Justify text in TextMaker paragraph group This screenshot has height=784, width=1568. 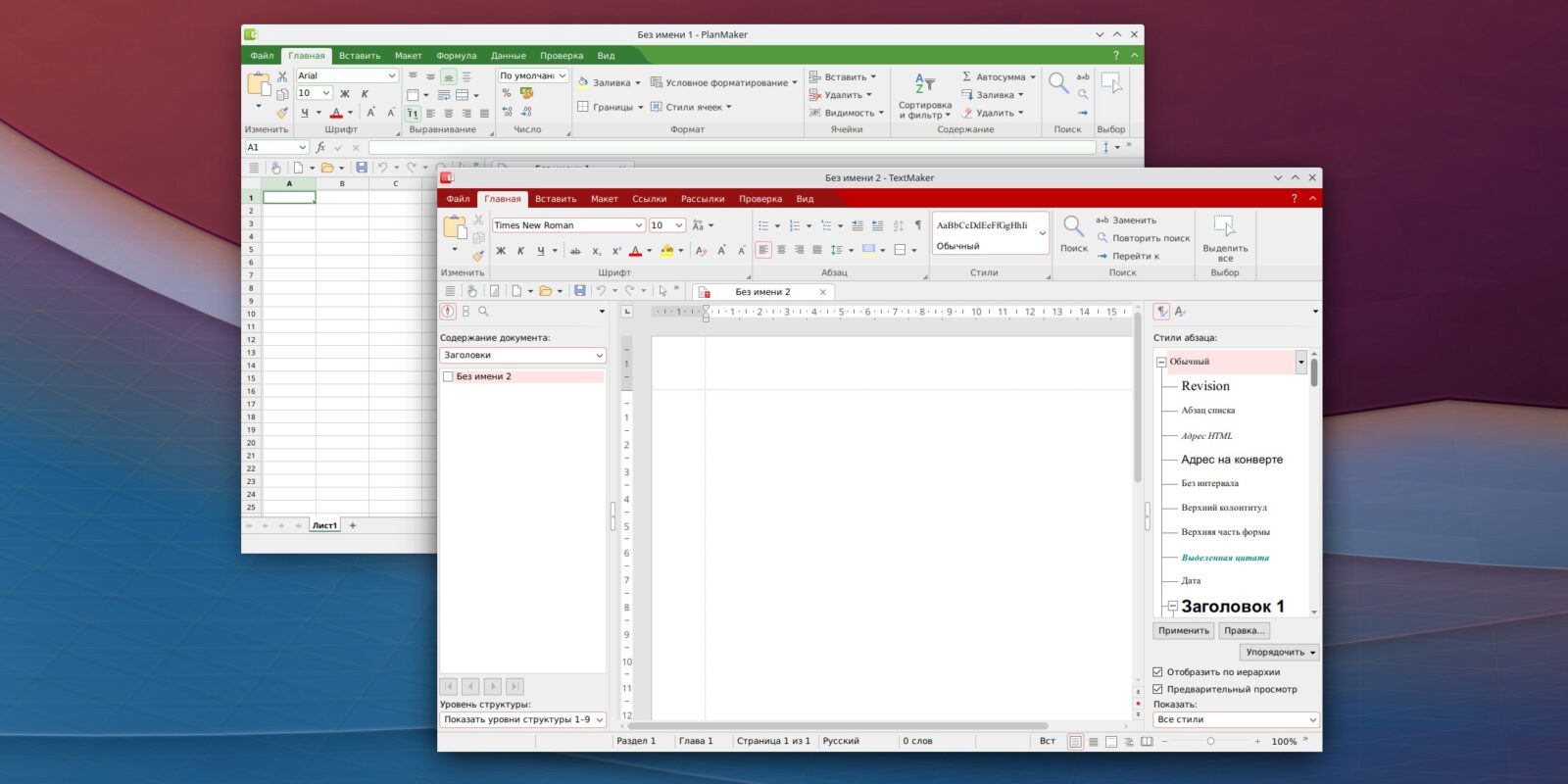[817, 250]
